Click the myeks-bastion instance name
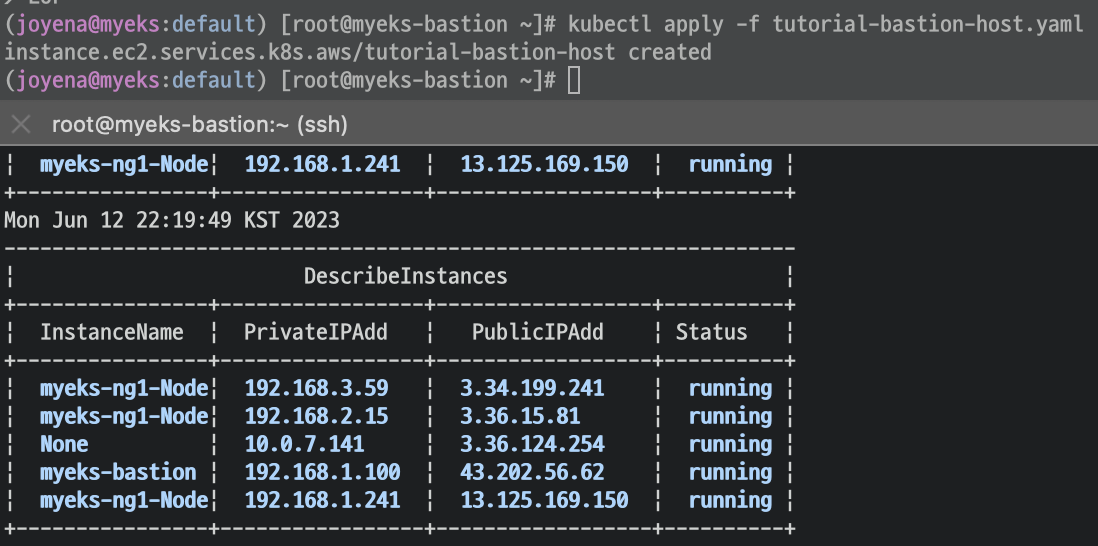Viewport: 1098px width, 546px height. [x=118, y=472]
